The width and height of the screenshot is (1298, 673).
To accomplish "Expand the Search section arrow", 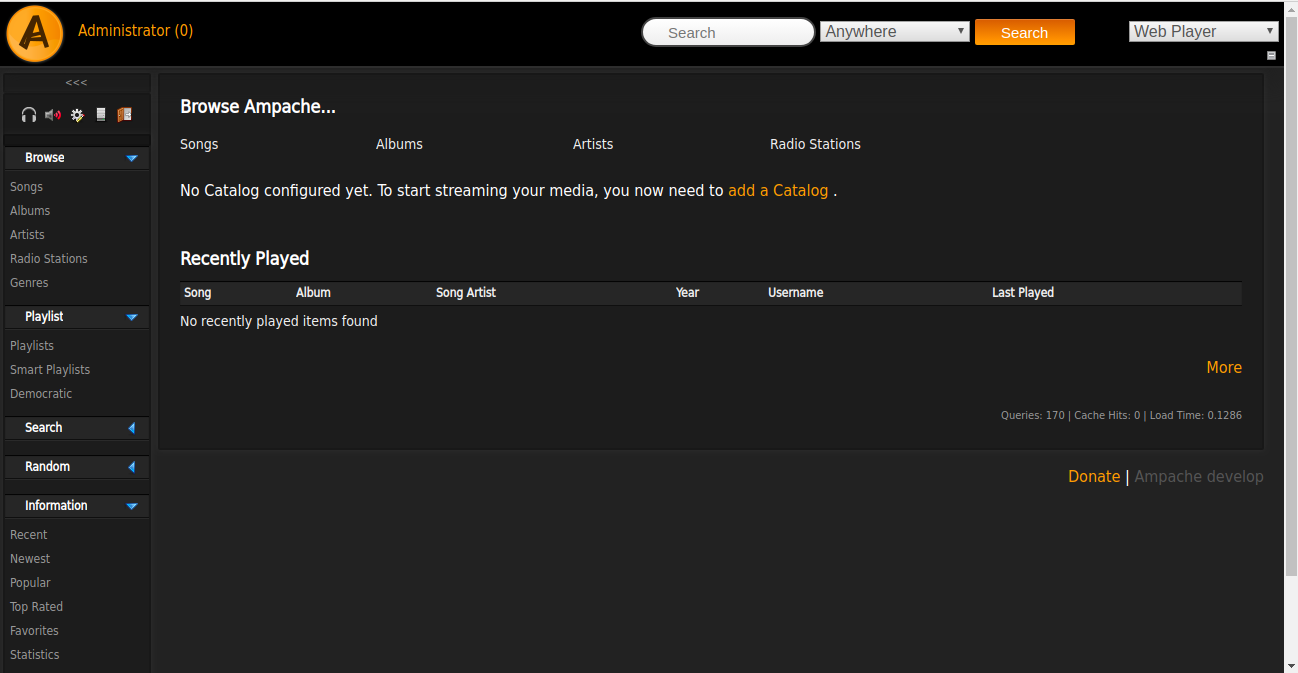I will (x=132, y=428).
